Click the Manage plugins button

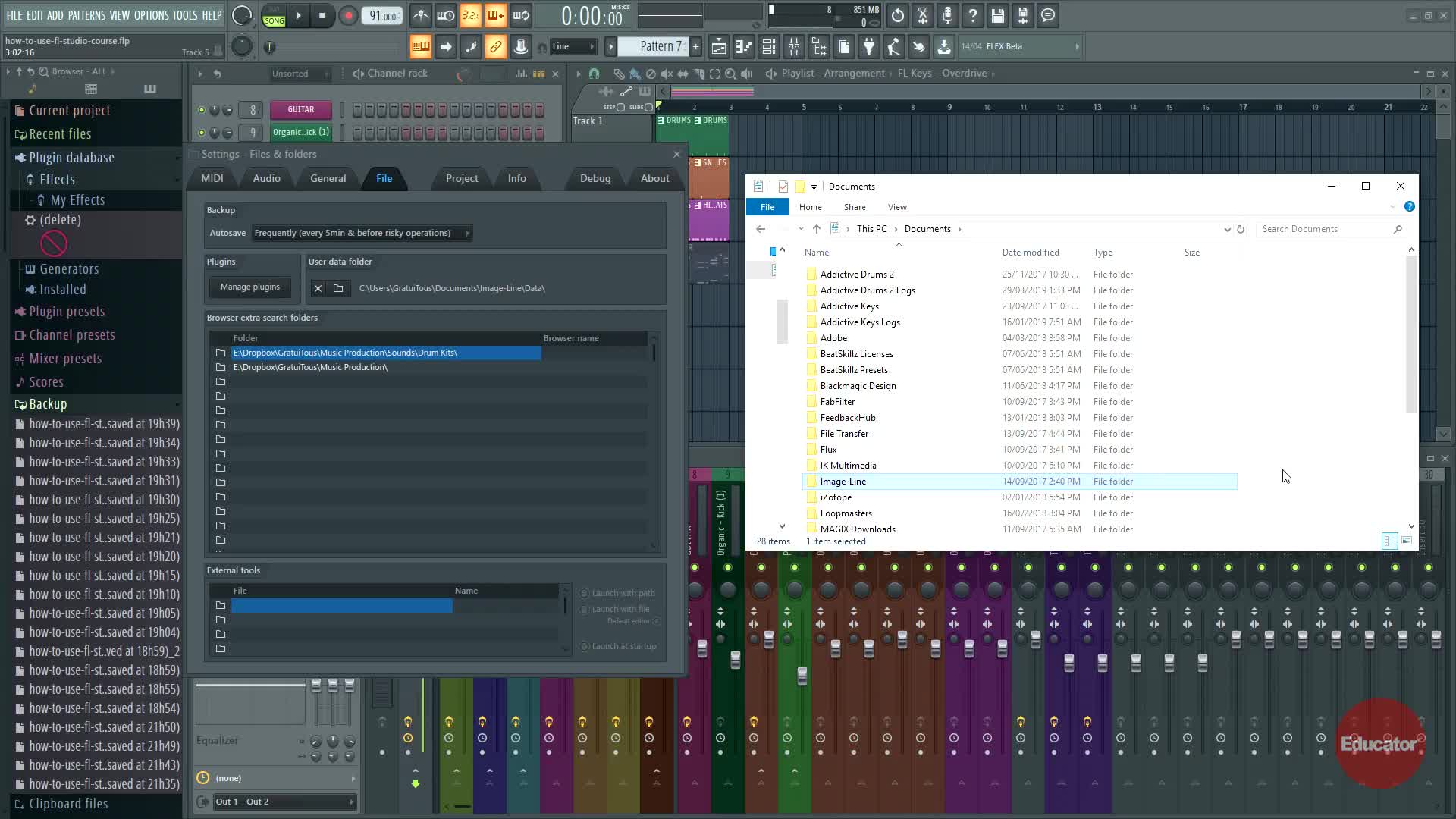[x=249, y=287]
